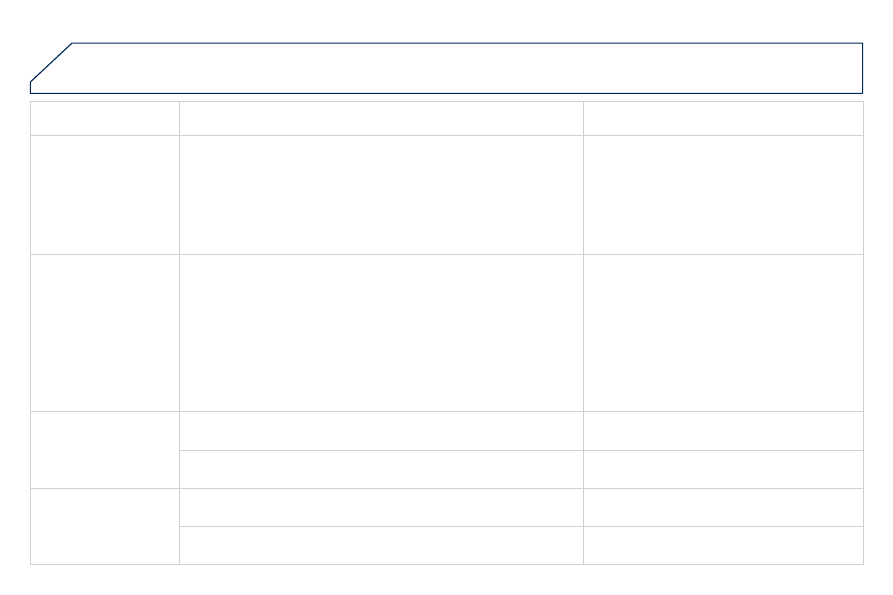This screenshot has width=893, height=595.
Task: Click the bottom-most cell of the middle column
Action: pos(381,545)
